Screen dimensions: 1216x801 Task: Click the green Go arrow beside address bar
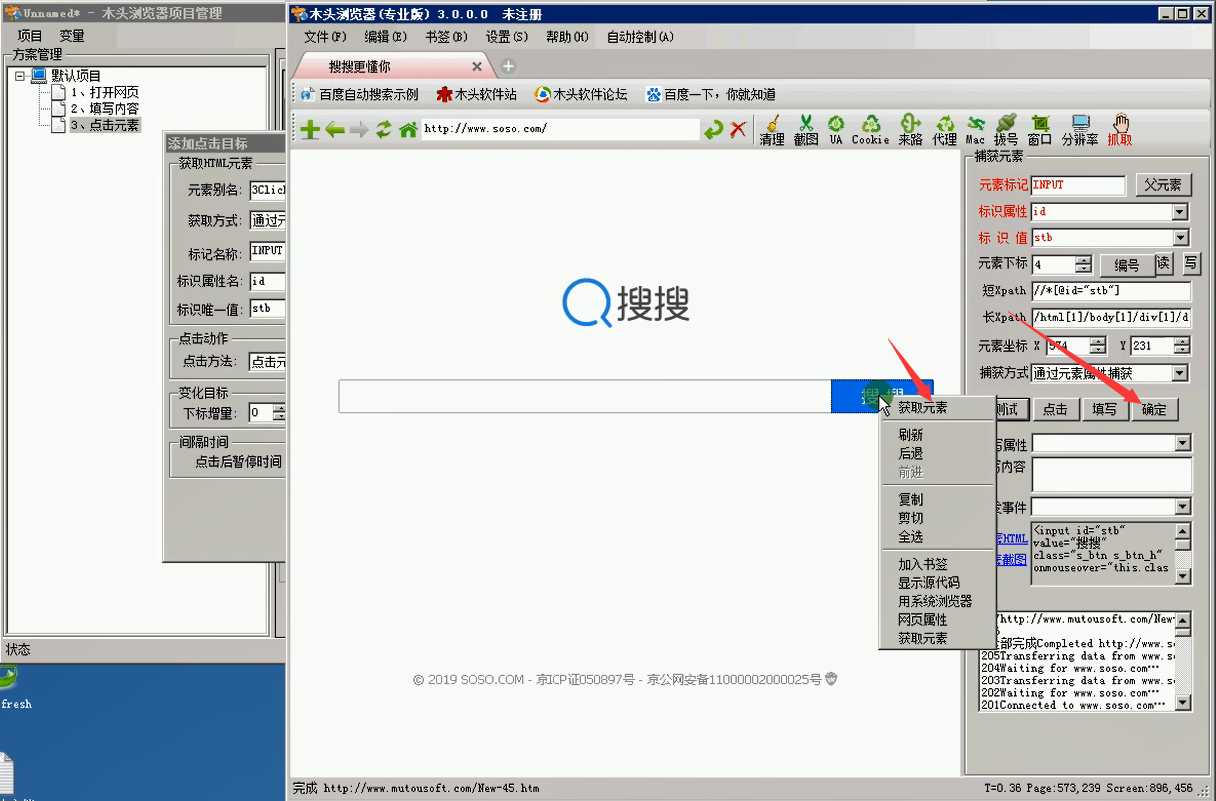(713, 130)
